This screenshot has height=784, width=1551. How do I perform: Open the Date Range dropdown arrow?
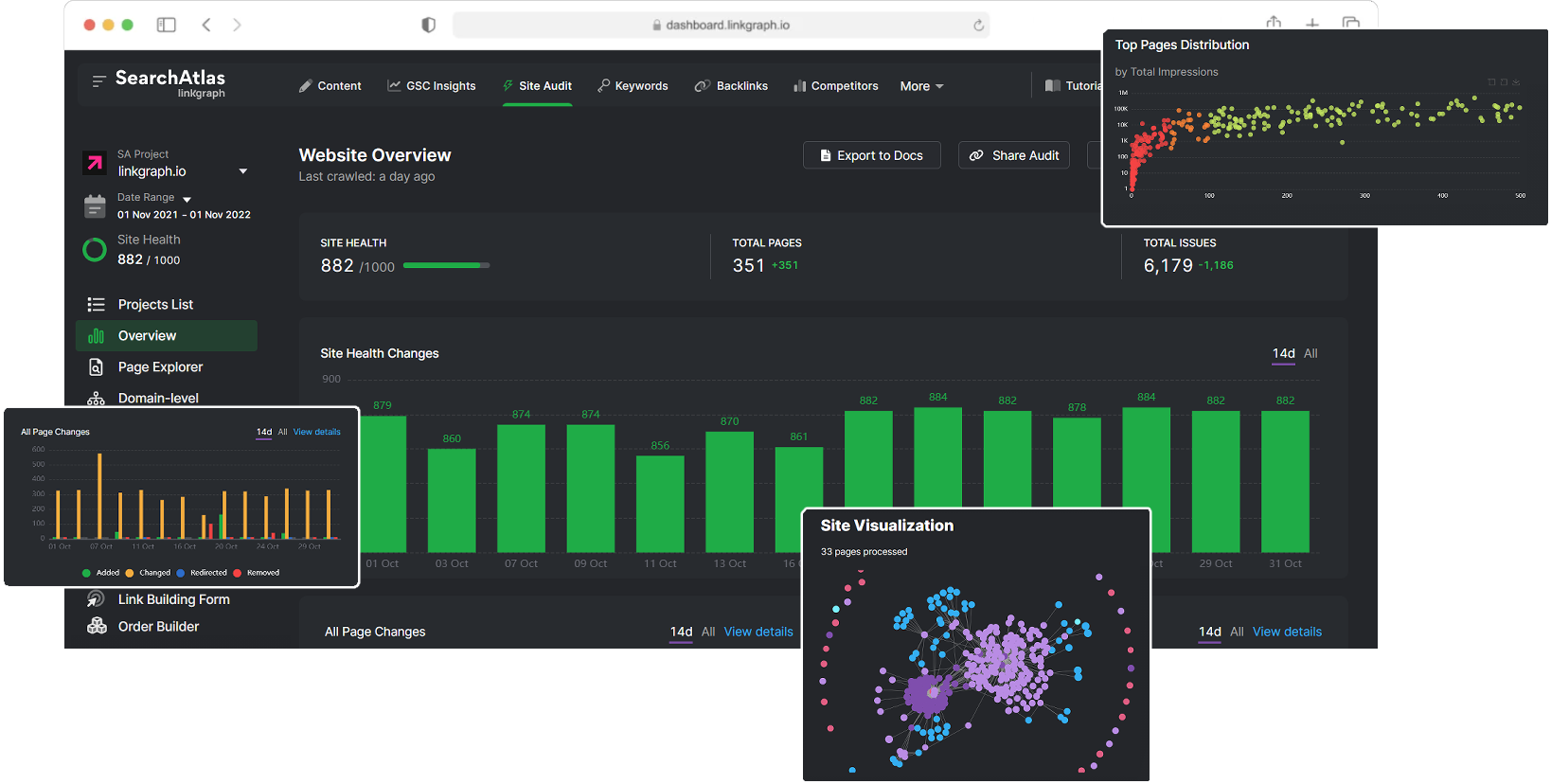(x=187, y=199)
